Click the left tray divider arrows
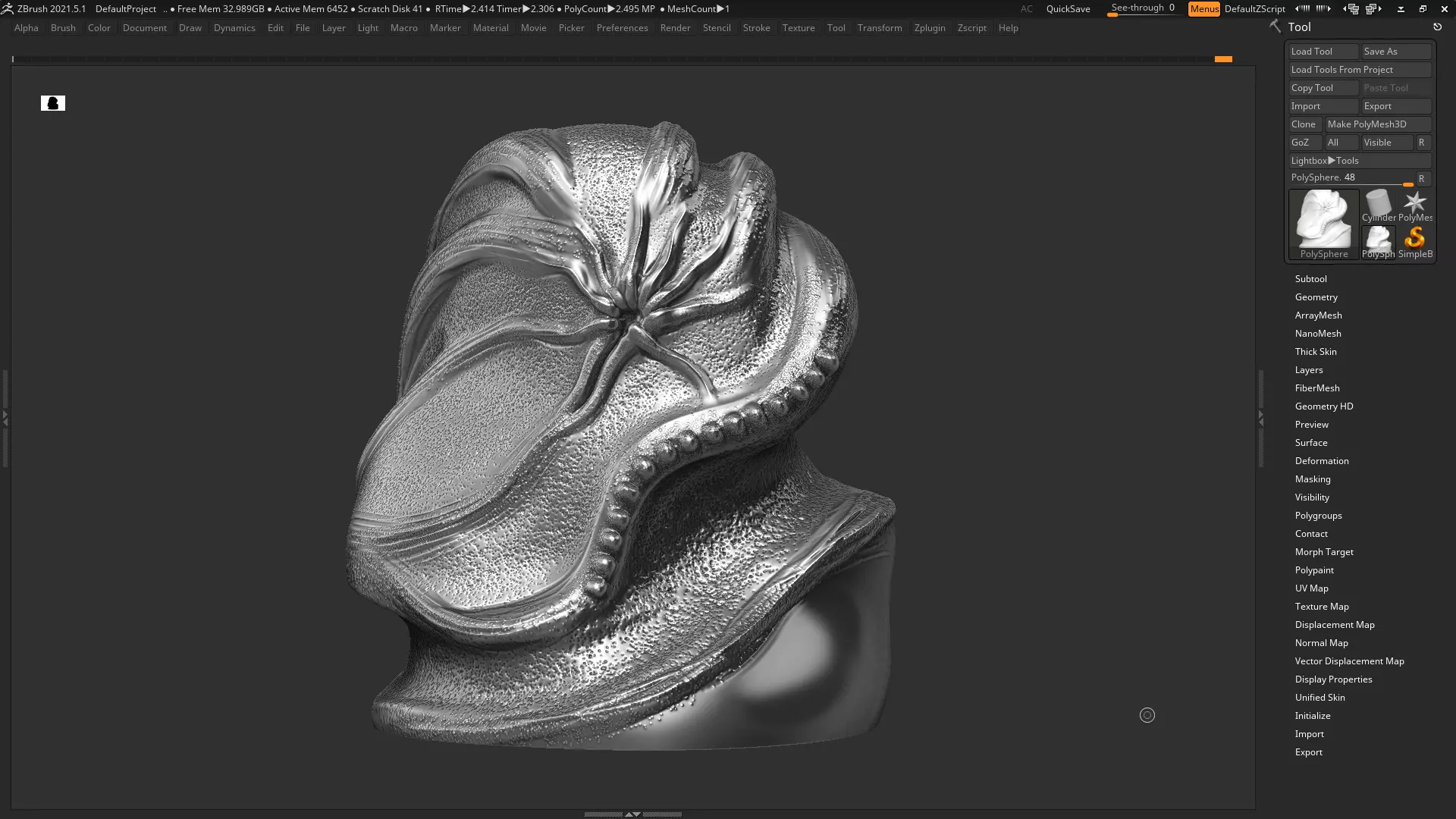The width and height of the screenshot is (1456, 819). pos(5,418)
